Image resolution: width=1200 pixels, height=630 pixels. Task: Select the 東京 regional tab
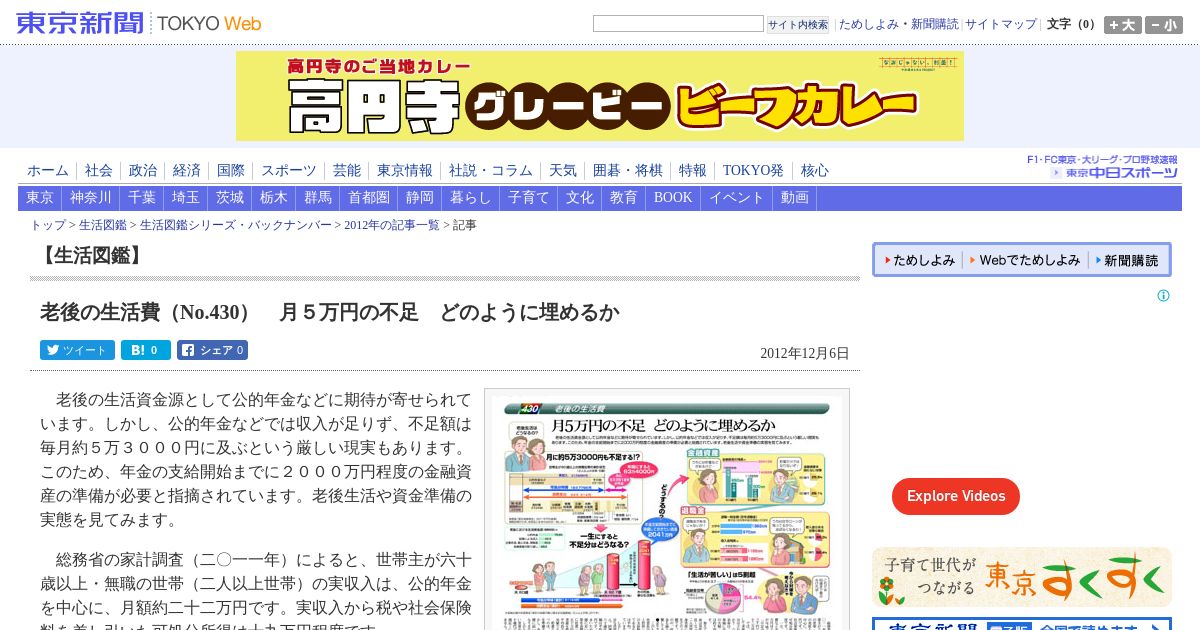[x=40, y=198]
